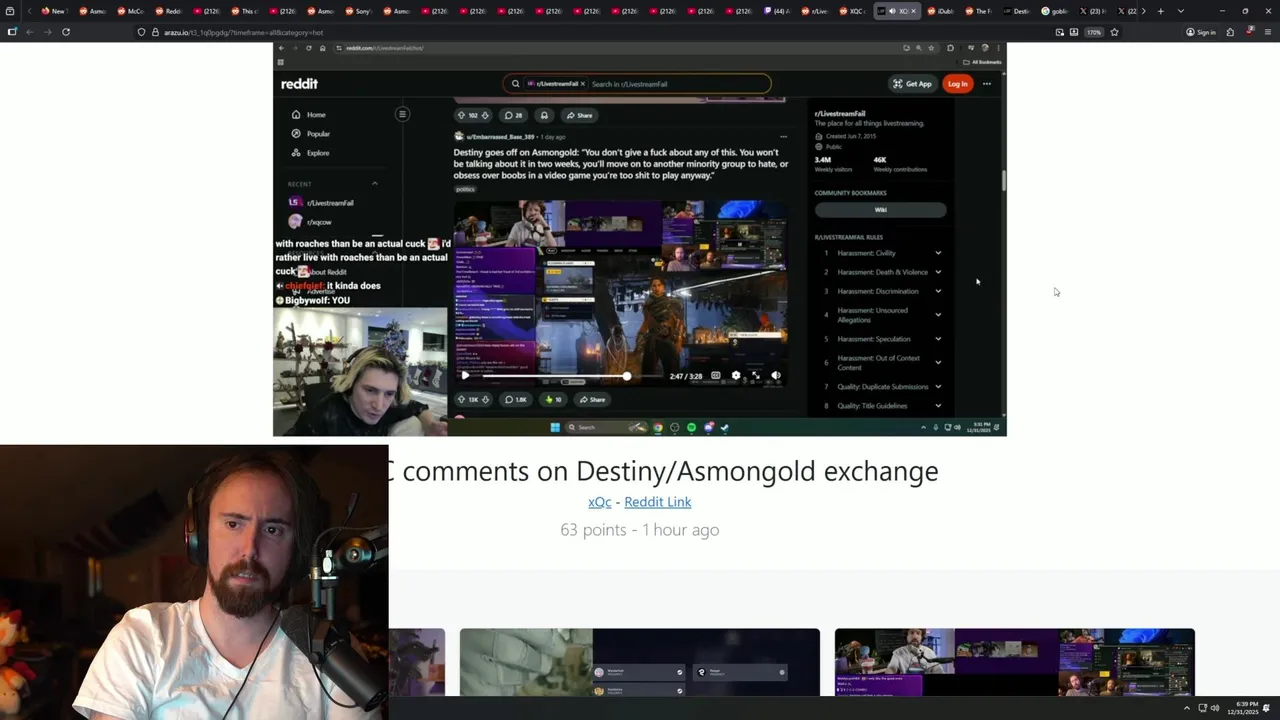Click the politics flair tag
1280x720 pixels.
(465, 189)
